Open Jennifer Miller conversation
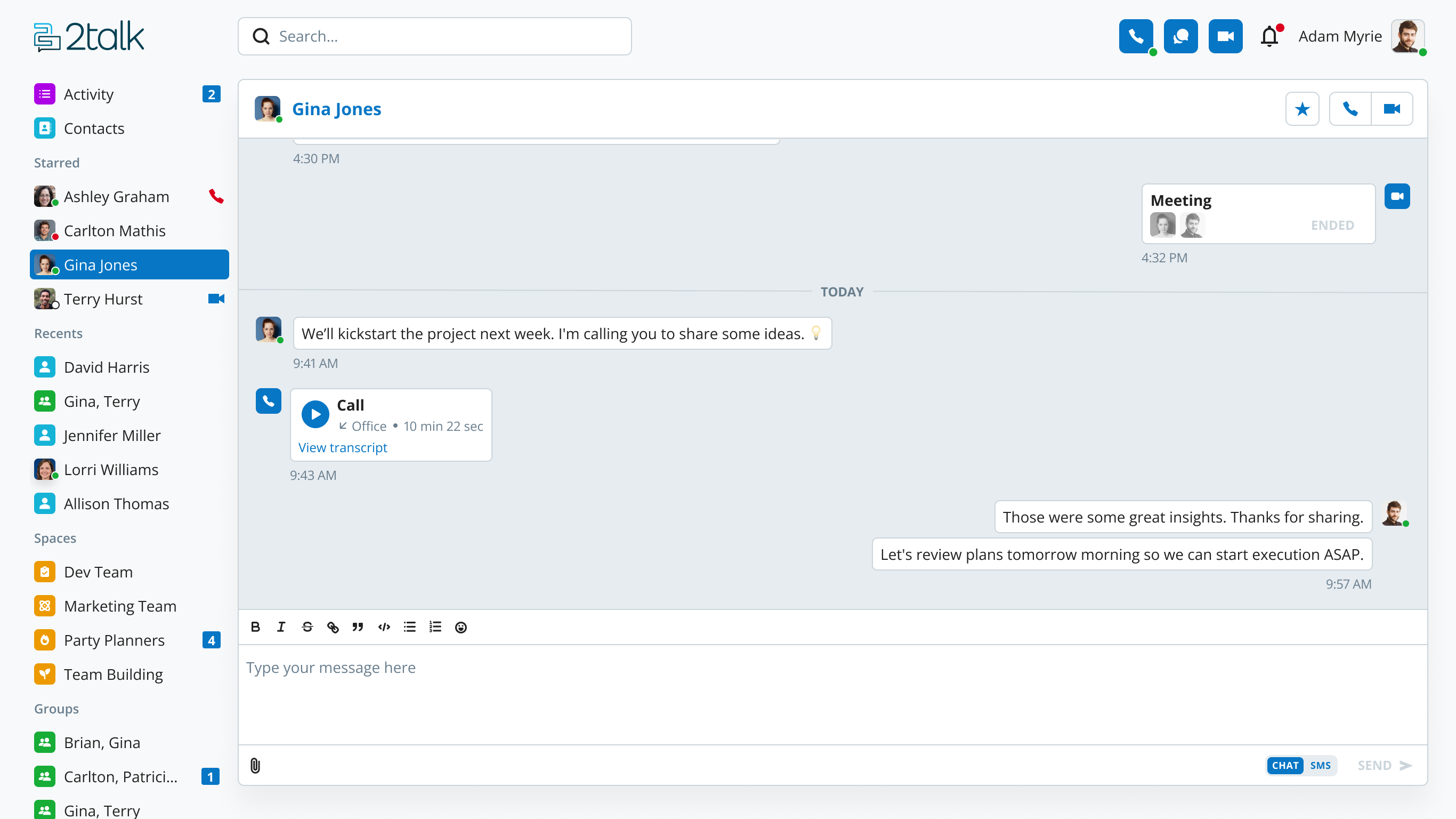The height and width of the screenshot is (819, 1456). [x=129, y=435]
